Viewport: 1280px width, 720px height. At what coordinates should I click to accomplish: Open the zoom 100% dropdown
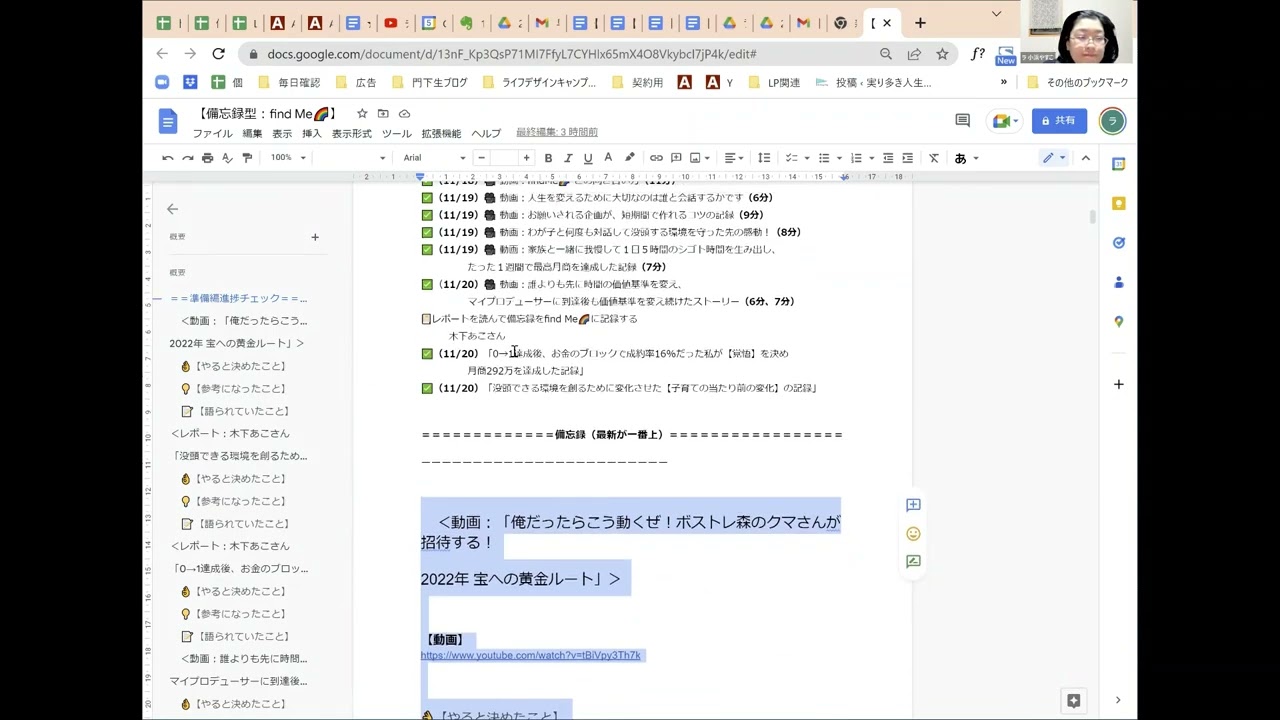288,158
